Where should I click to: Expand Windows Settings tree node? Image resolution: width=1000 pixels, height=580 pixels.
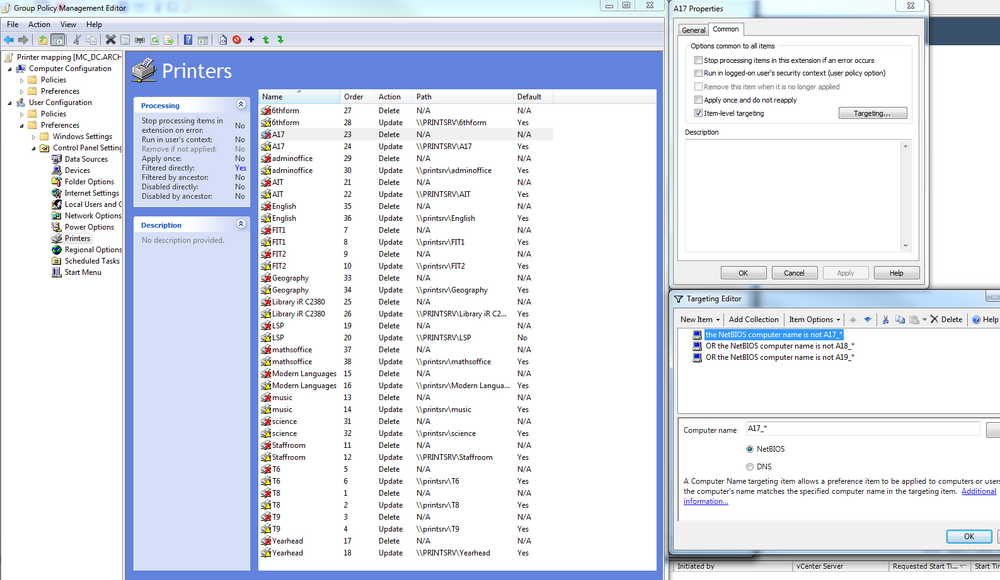[x=34, y=137]
